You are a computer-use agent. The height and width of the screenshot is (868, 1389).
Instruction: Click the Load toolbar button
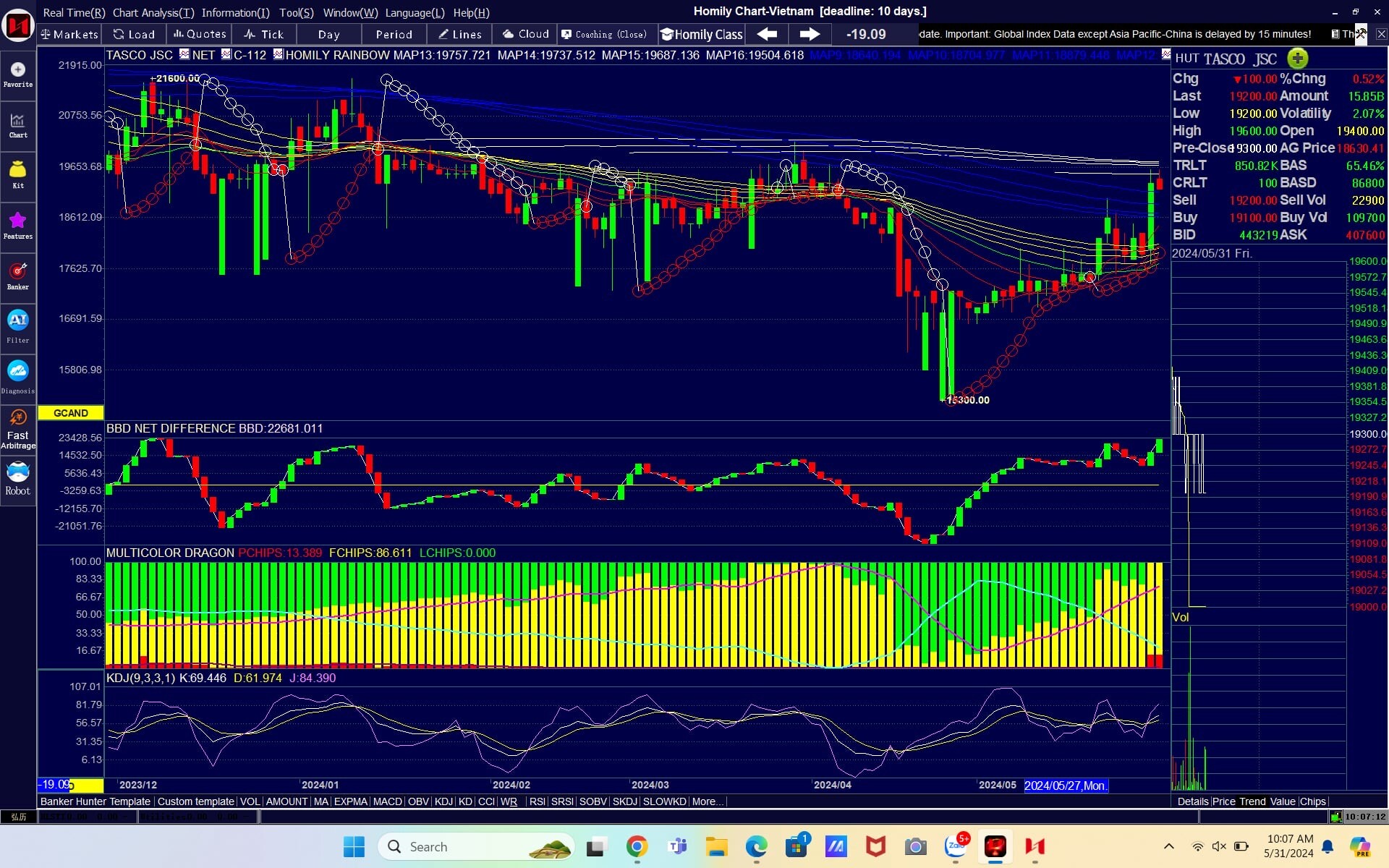134,34
